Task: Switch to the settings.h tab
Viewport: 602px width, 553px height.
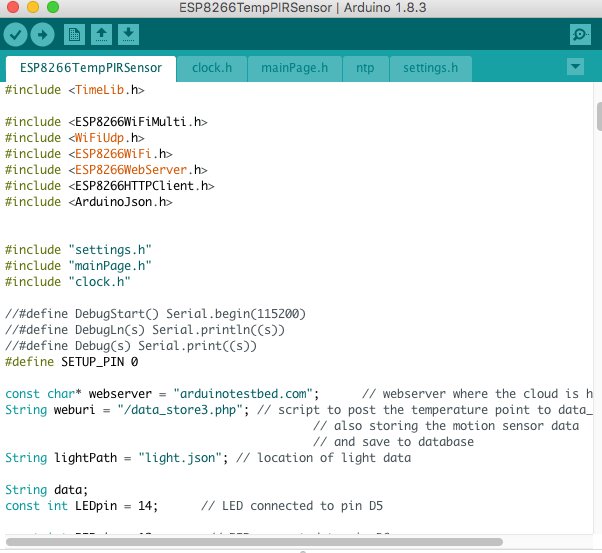Action: click(430, 68)
